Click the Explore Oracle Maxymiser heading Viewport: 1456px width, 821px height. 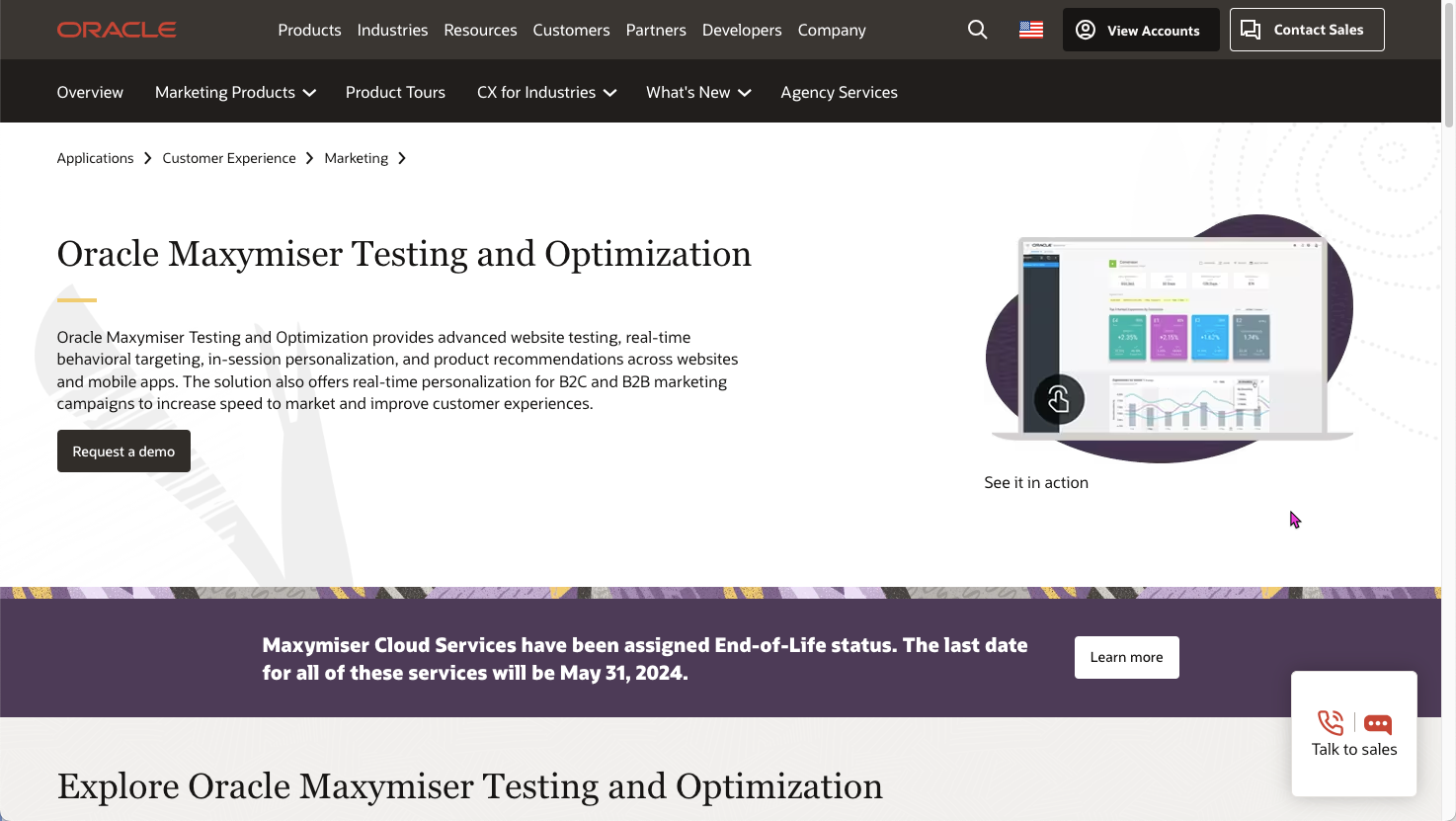coord(470,786)
